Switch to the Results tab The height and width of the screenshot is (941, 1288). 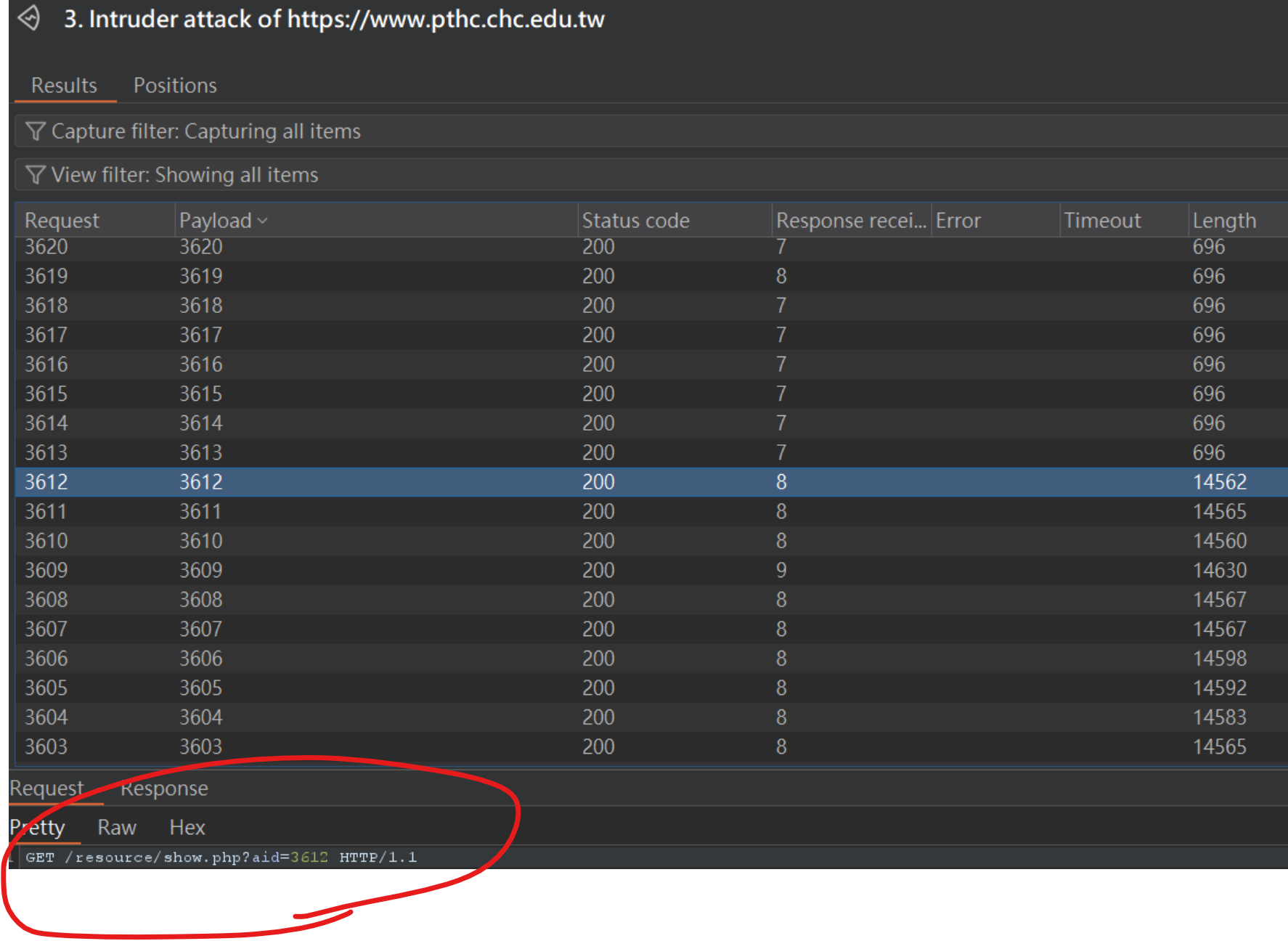(64, 86)
